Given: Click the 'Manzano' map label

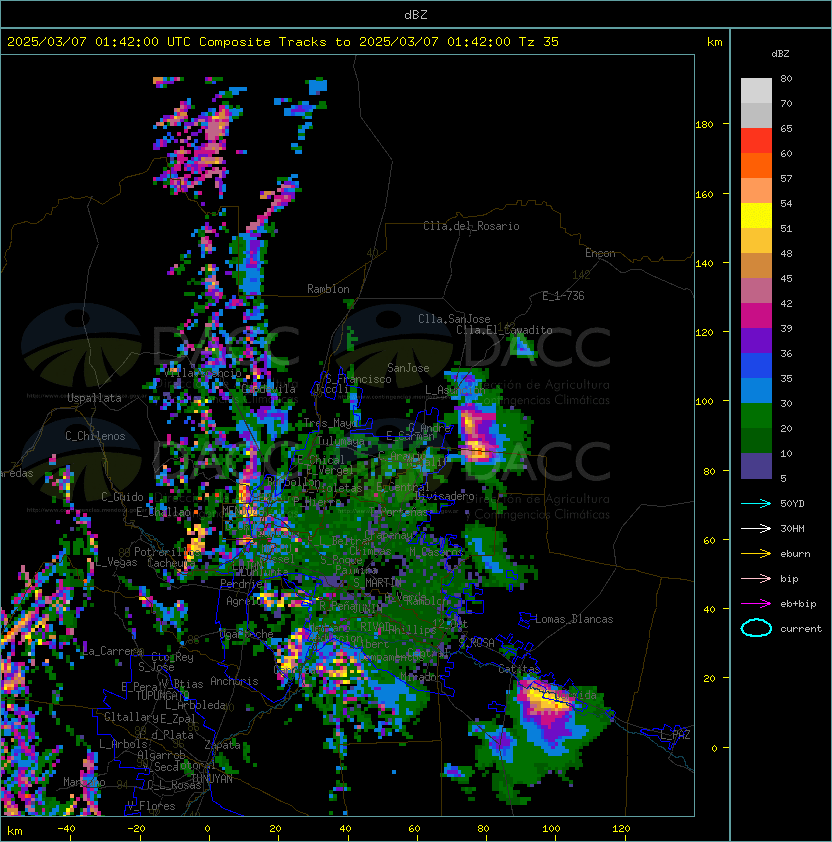Looking at the screenshot, I should [84, 782].
